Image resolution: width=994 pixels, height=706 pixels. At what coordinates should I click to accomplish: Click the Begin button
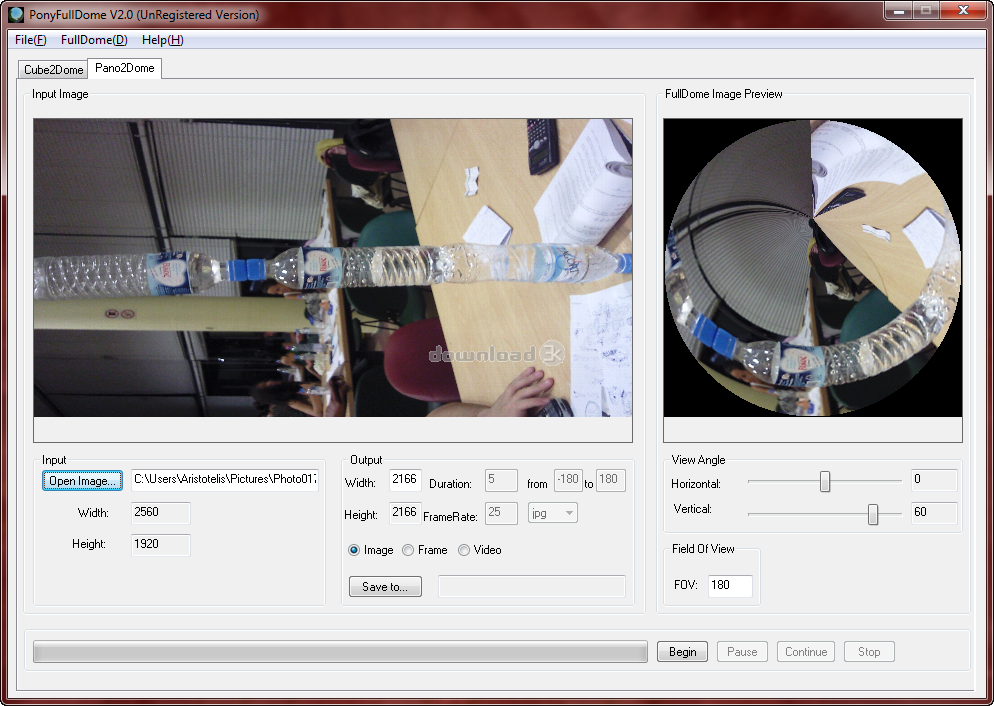(682, 652)
